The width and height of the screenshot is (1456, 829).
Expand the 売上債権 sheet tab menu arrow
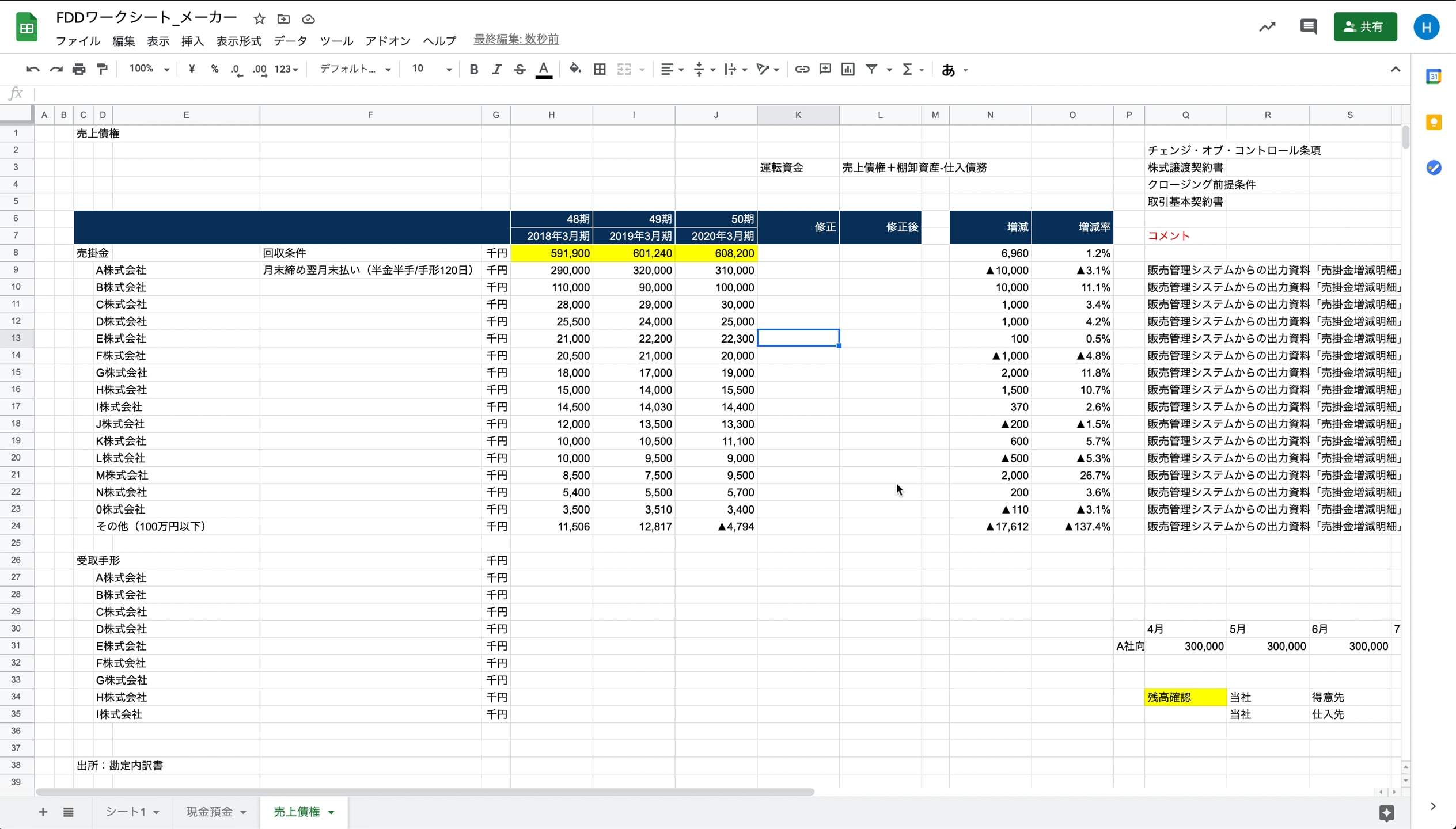[x=332, y=812]
